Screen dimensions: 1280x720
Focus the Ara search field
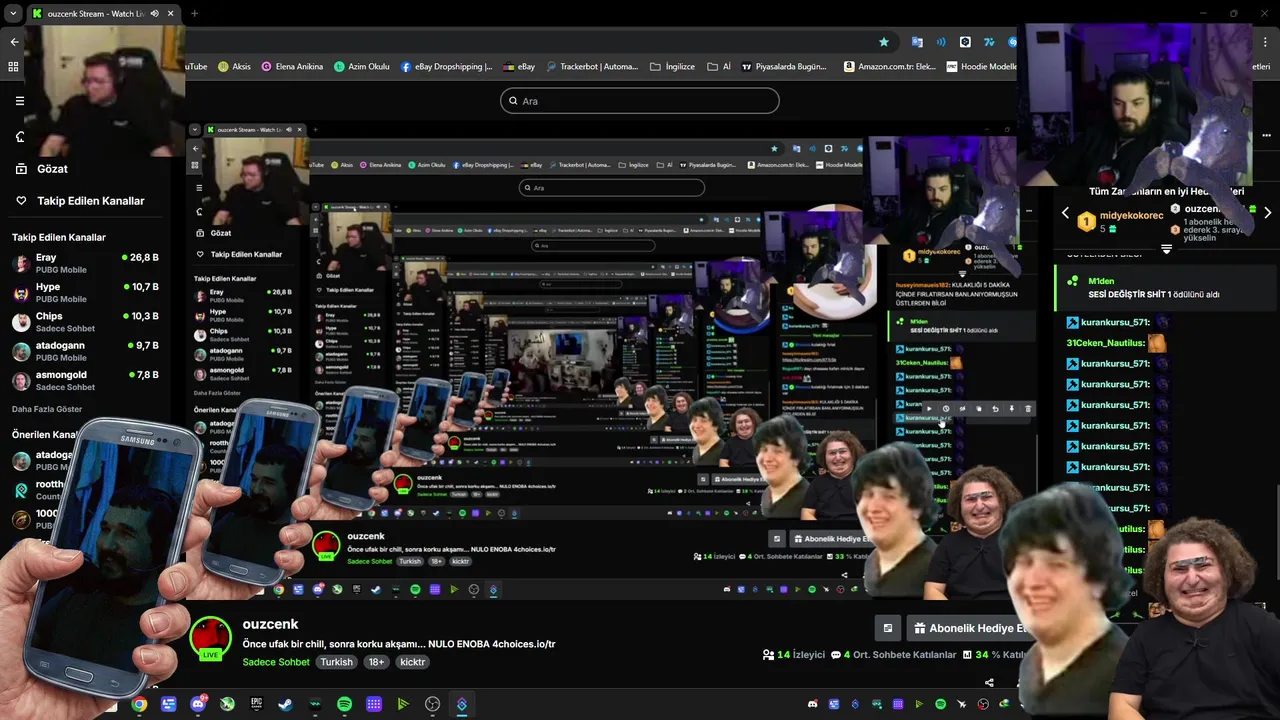(x=640, y=101)
